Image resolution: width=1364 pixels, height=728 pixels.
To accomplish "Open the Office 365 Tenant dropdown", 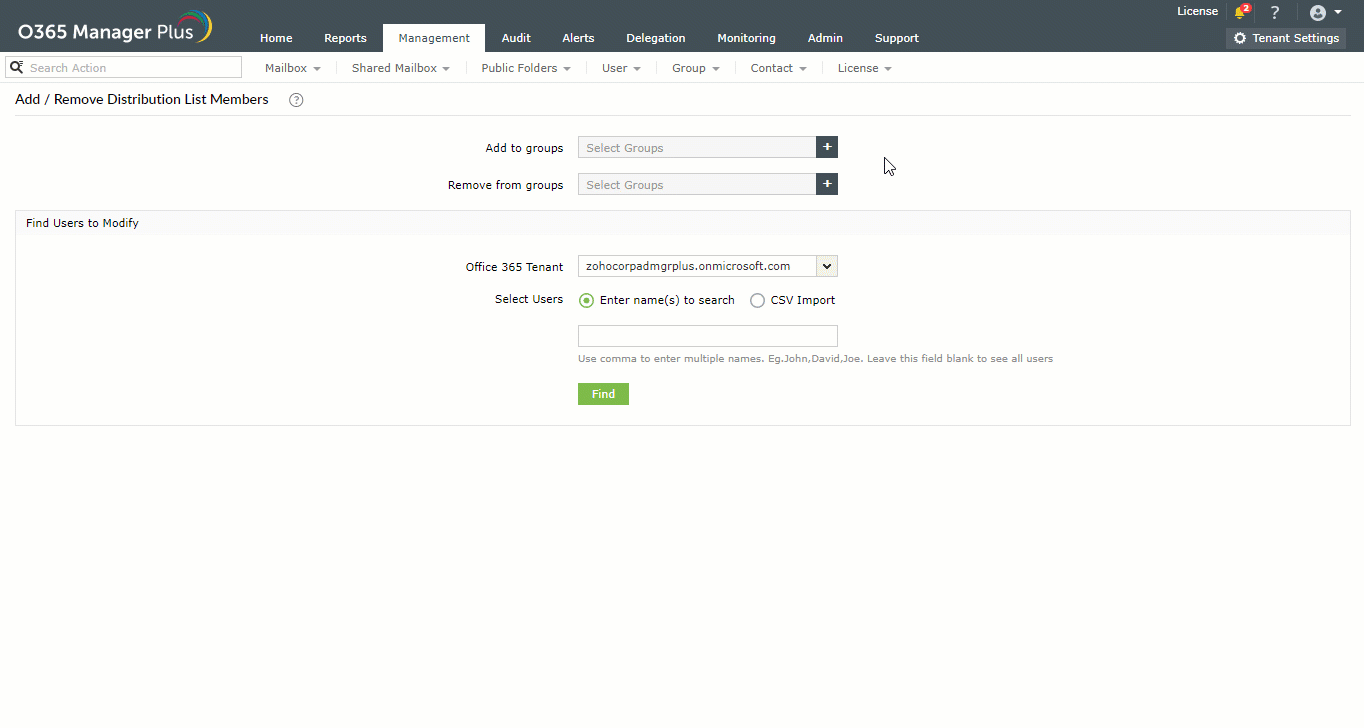I will tap(826, 266).
